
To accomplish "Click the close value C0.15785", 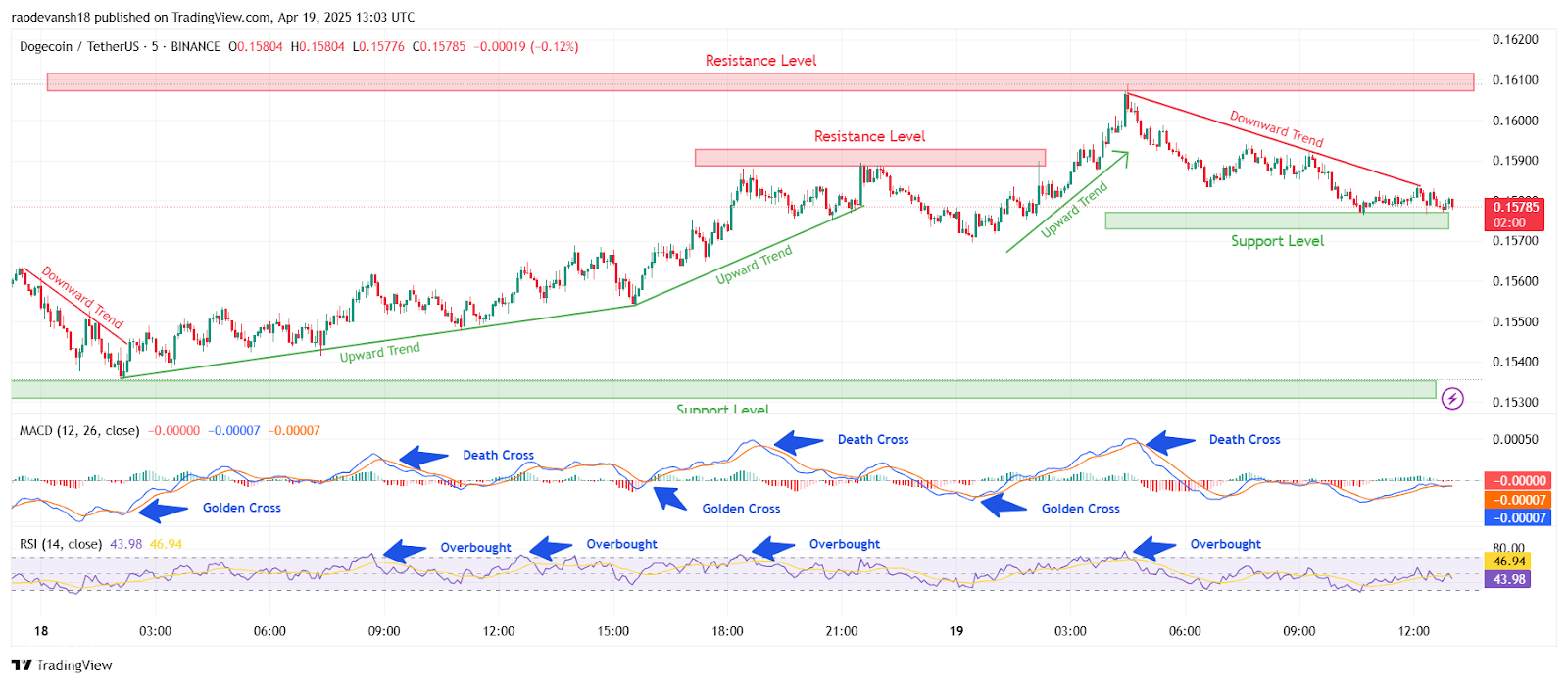I will (x=439, y=46).
